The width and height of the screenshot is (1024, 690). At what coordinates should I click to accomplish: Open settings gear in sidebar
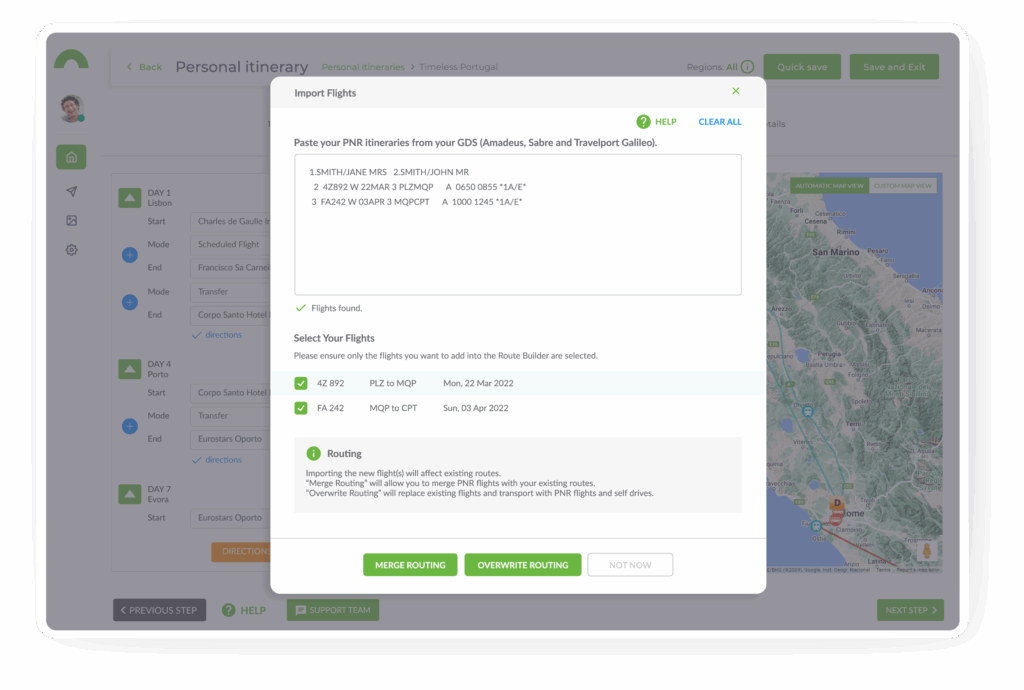71,250
